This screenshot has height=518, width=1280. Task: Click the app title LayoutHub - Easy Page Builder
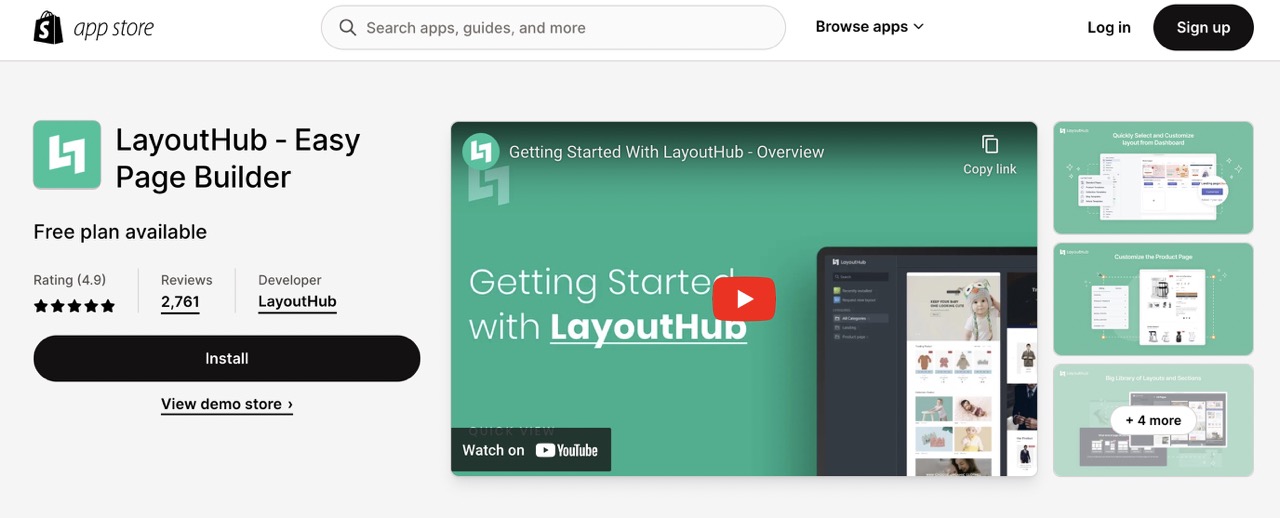tap(238, 158)
